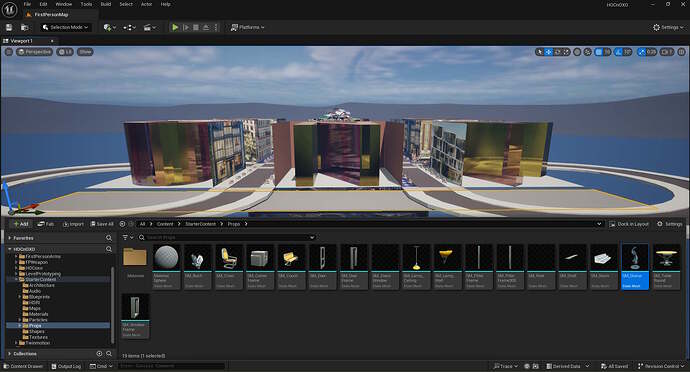The width and height of the screenshot is (690, 372).
Task: Toggle rotation snapping in viewport toolbar
Action: tap(623, 52)
